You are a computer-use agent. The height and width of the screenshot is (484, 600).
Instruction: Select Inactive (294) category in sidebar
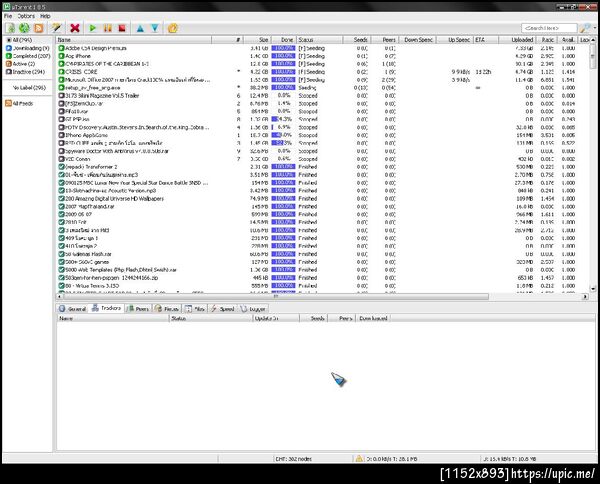coord(25,72)
